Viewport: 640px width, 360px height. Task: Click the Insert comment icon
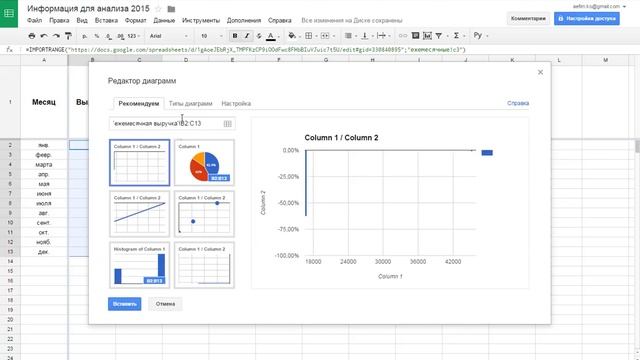[x=416, y=36]
